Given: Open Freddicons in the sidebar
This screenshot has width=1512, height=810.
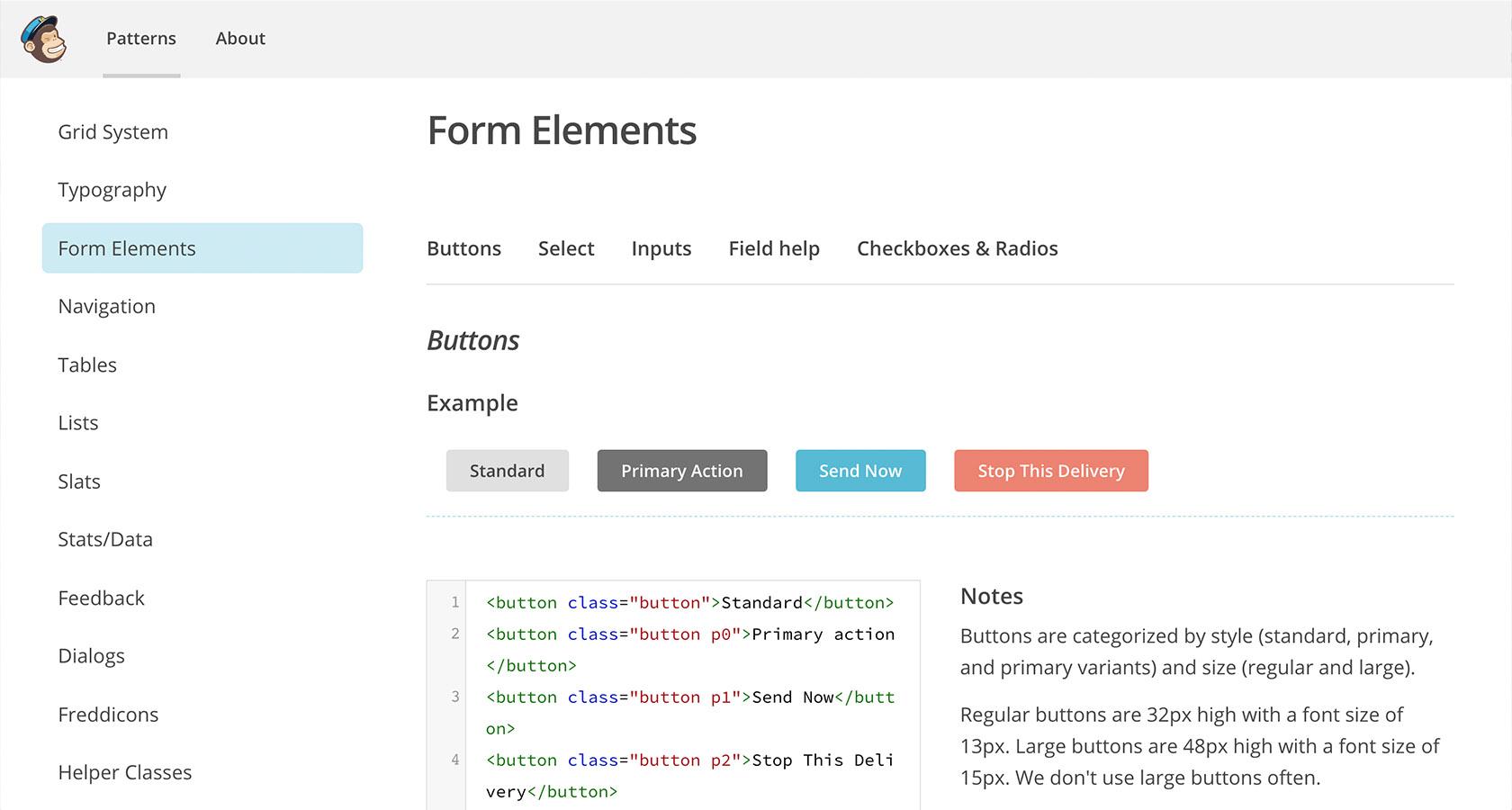Looking at the screenshot, I should point(108,715).
